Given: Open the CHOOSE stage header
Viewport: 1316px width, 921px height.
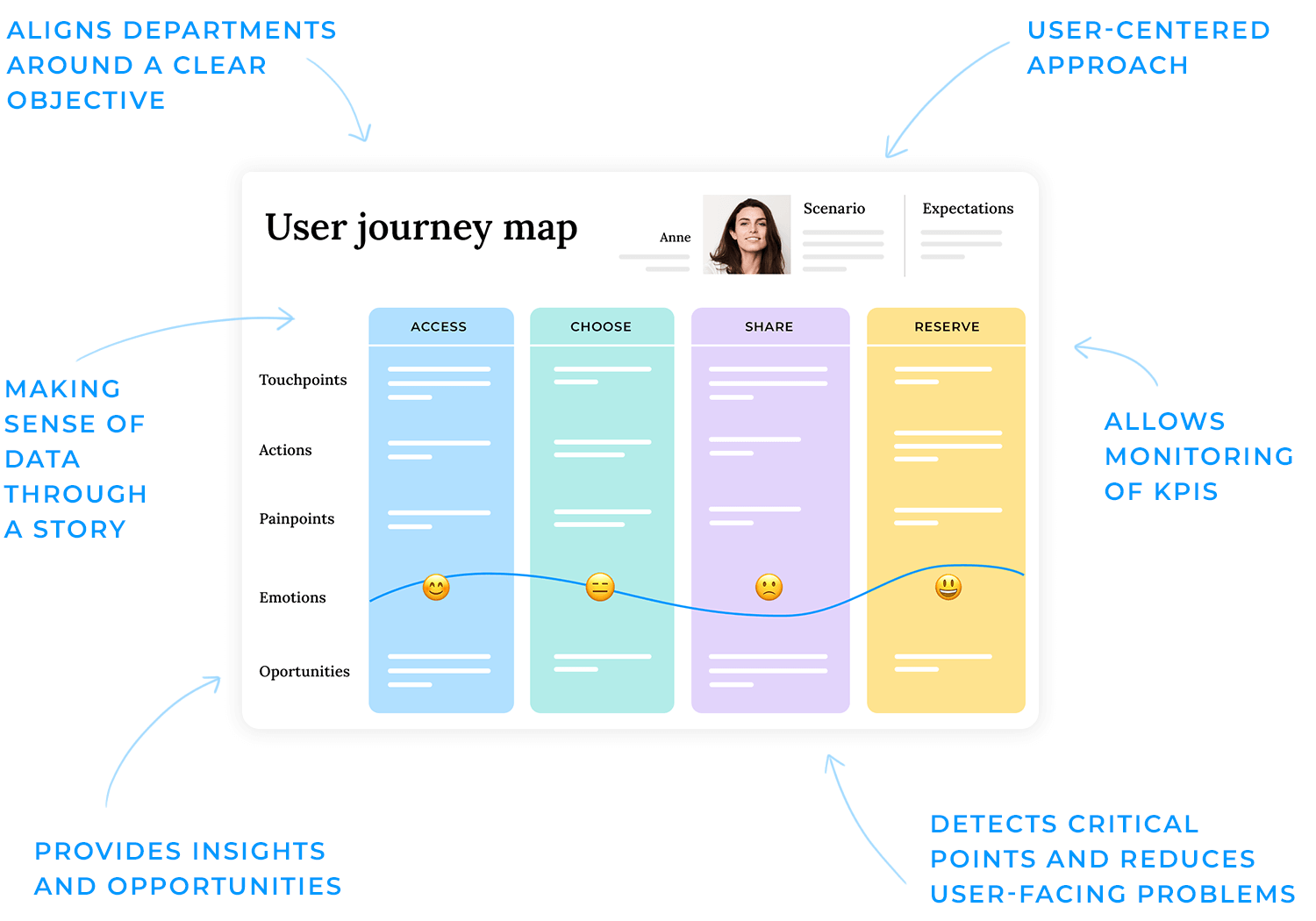Looking at the screenshot, I should [602, 326].
